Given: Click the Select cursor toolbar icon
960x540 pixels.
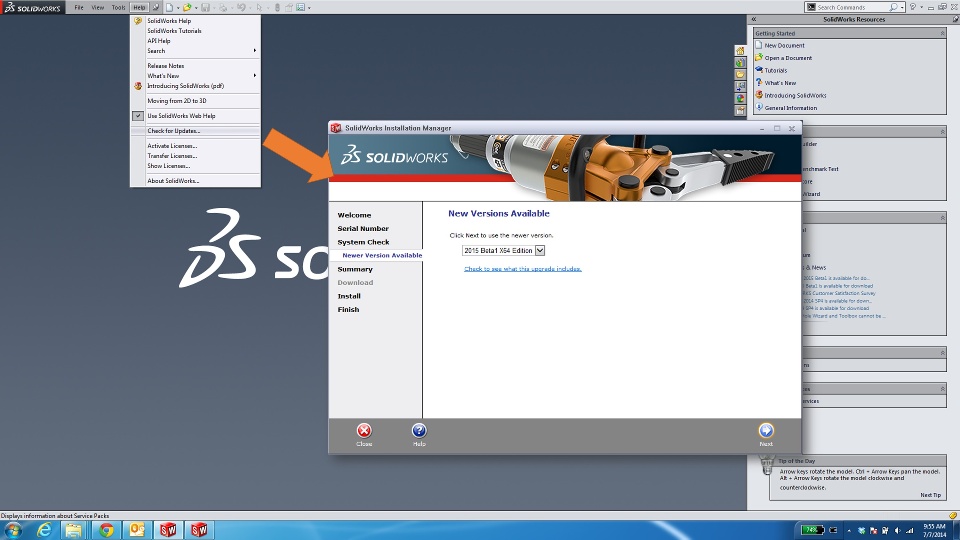Looking at the screenshot, I should (x=259, y=7).
